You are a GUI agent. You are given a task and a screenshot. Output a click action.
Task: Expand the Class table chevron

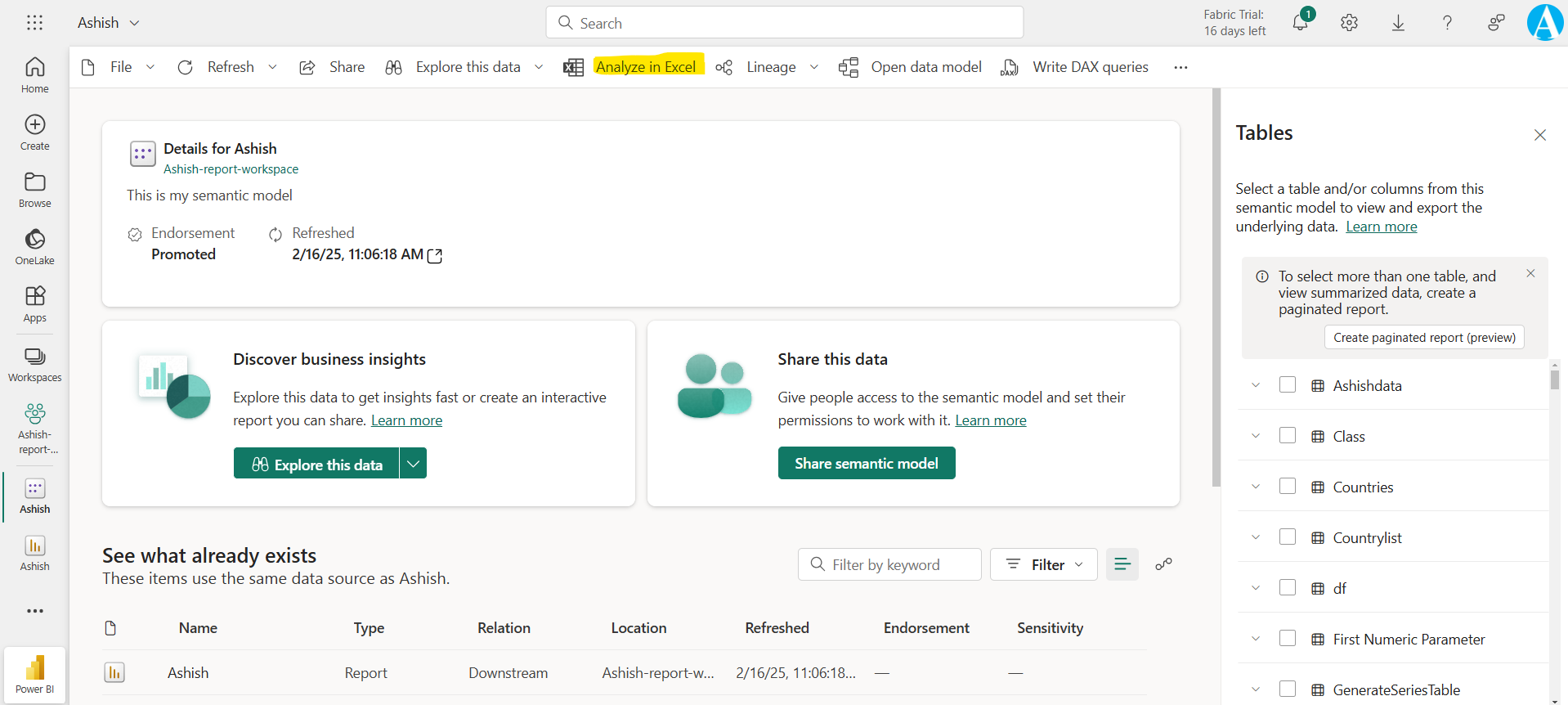[x=1256, y=436]
